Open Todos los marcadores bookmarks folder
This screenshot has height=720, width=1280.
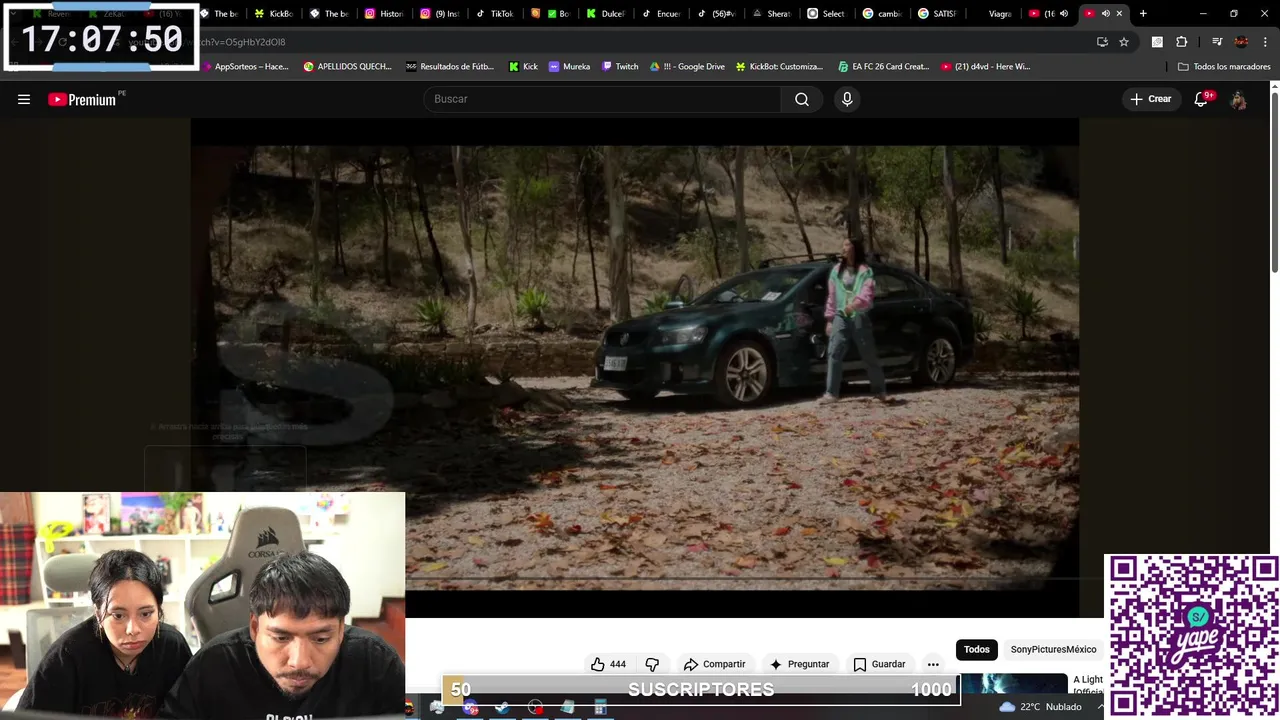click(1224, 67)
